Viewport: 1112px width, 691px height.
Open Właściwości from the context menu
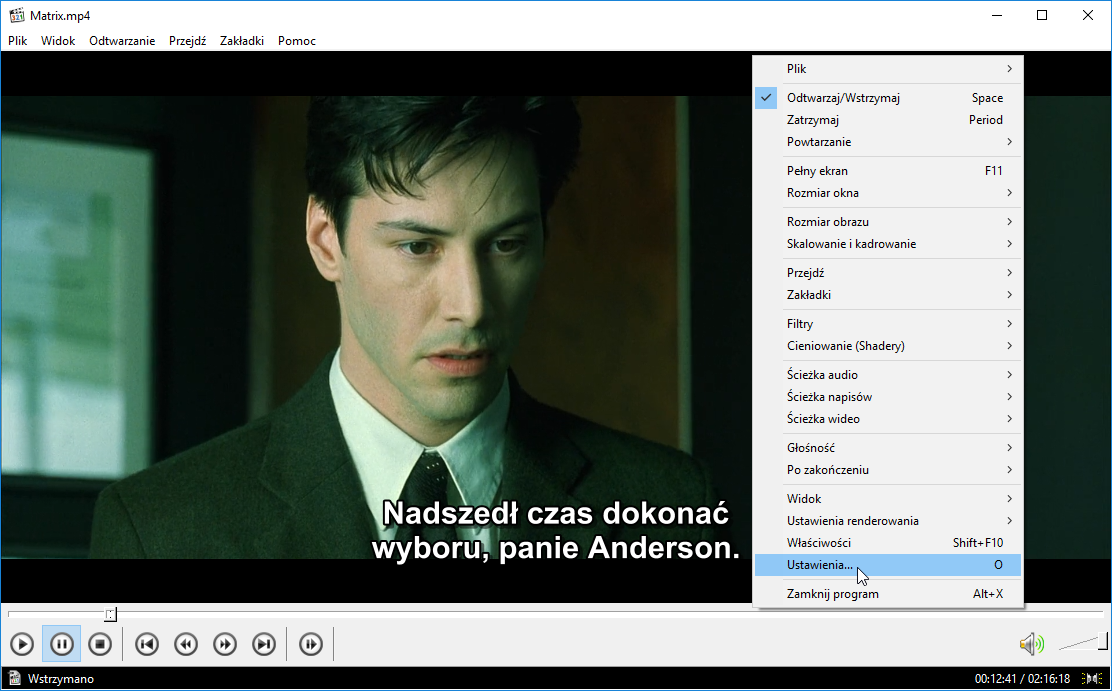887,543
